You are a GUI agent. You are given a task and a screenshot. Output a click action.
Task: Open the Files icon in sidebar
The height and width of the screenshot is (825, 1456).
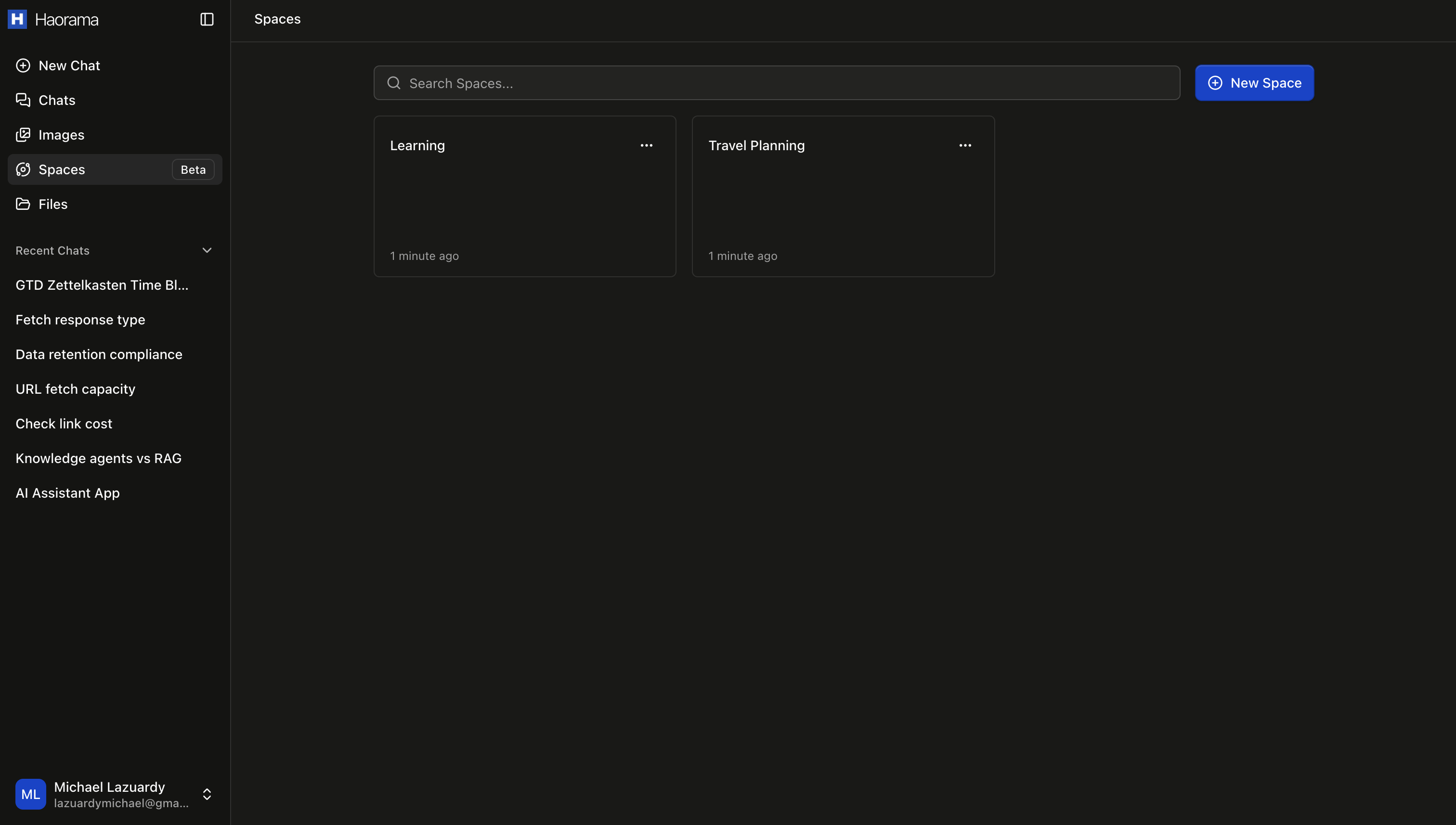tap(23, 204)
